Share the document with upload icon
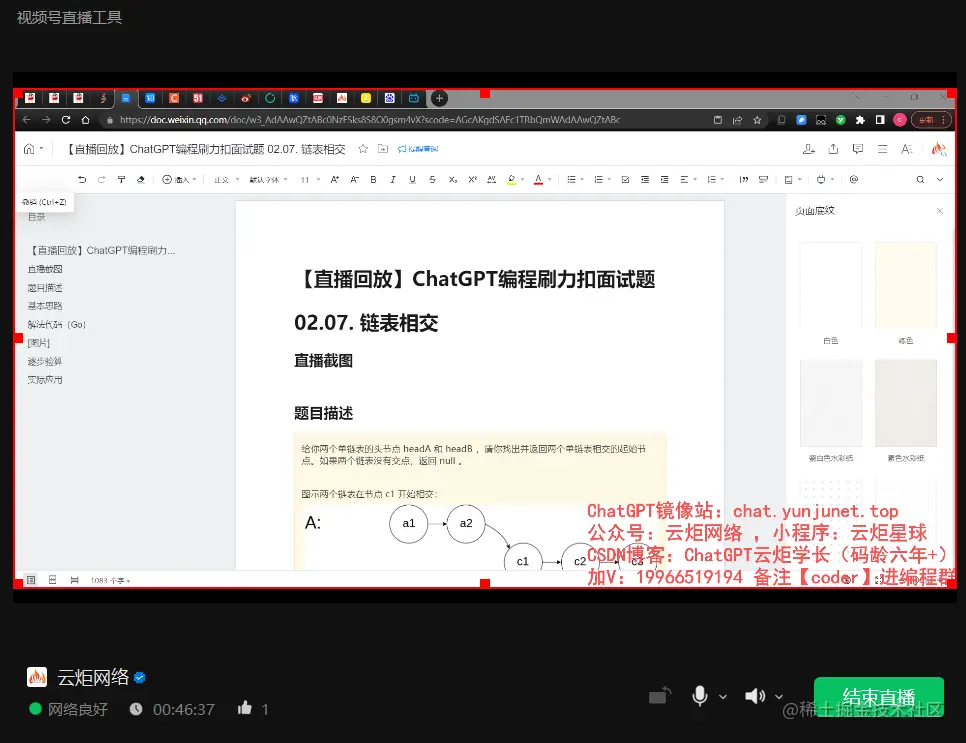Screen dimensions: 966x743 [833, 148]
